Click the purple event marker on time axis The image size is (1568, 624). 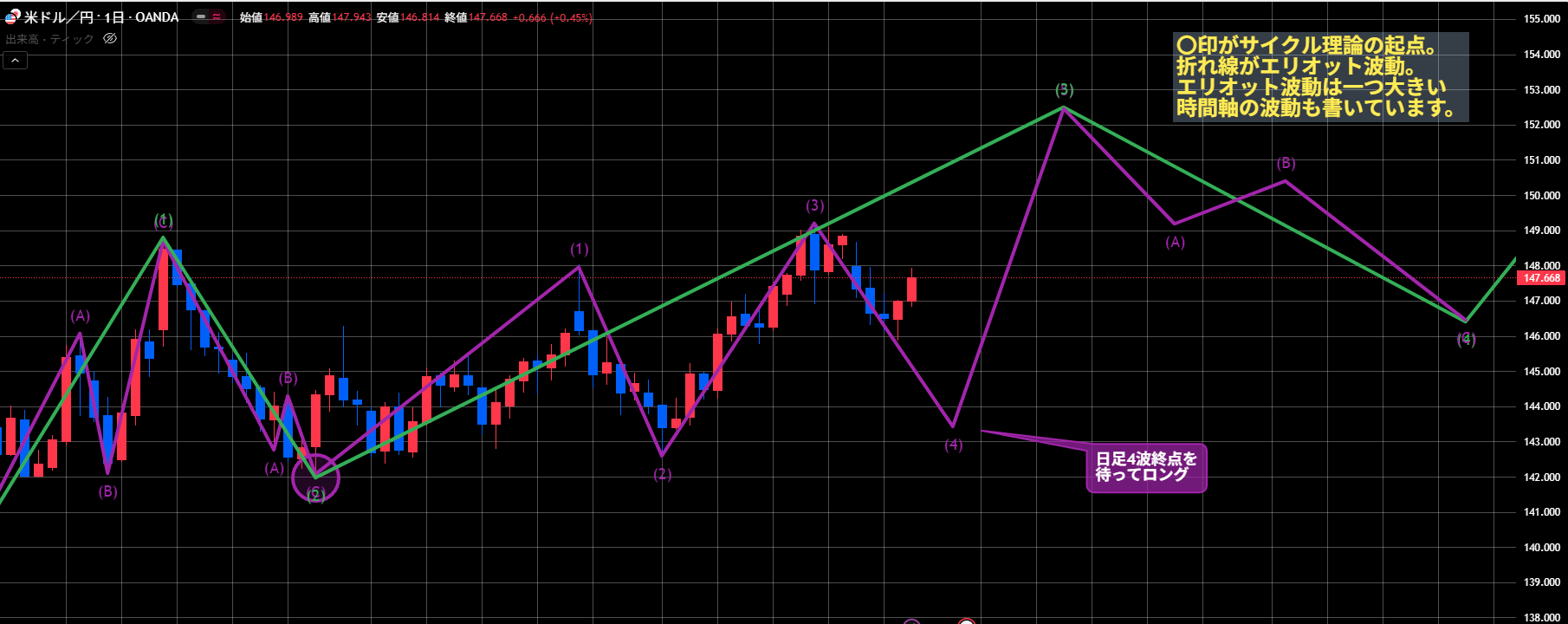click(911, 621)
